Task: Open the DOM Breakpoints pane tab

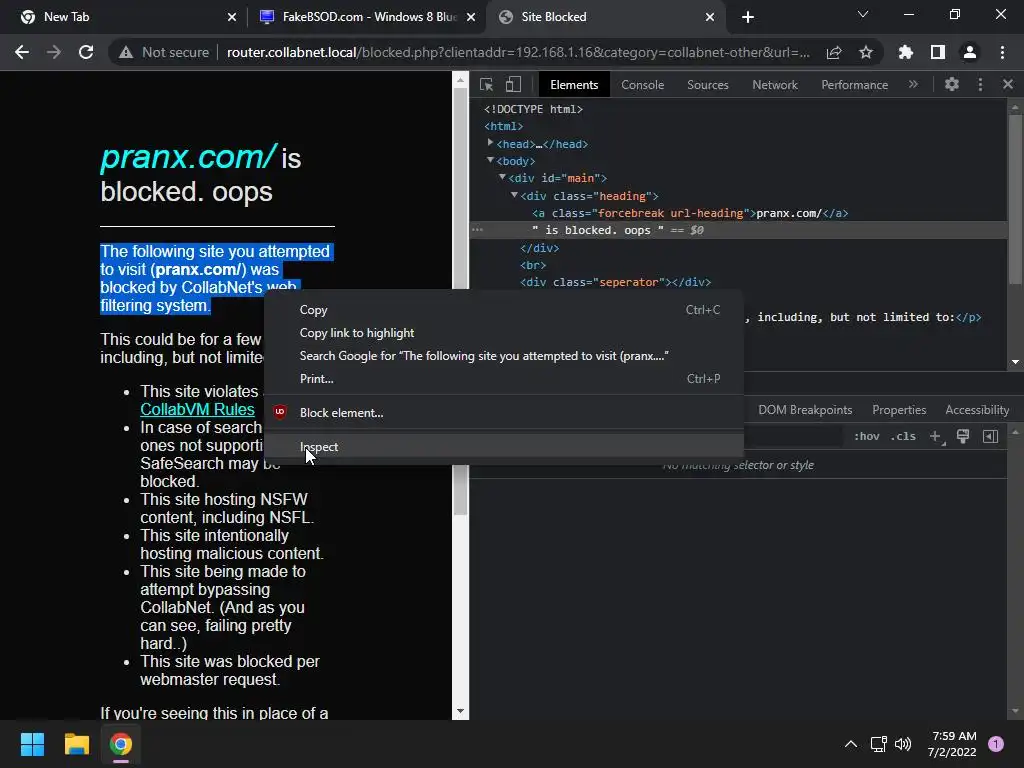Action: pyautogui.click(x=805, y=410)
